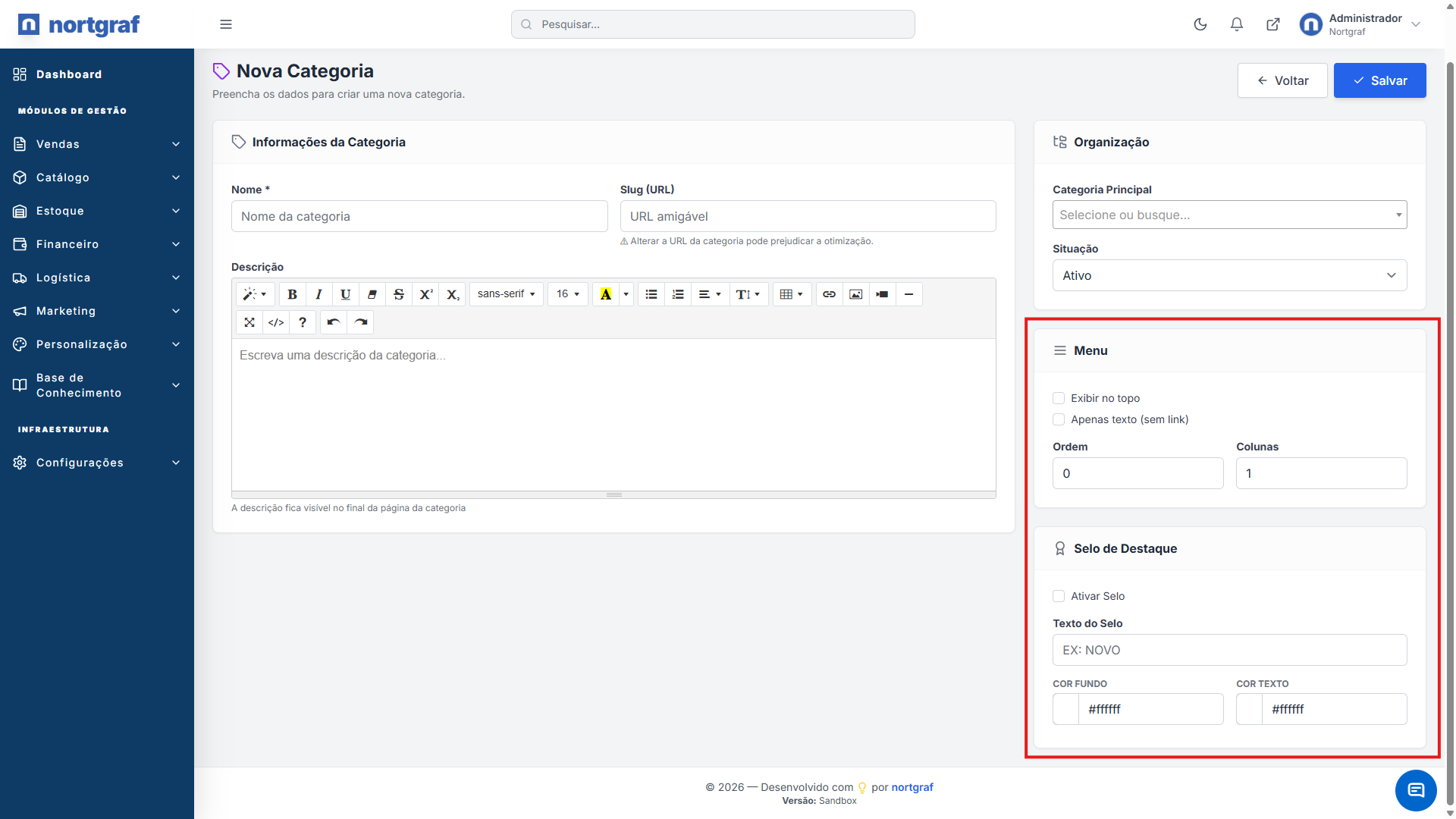Undo last edit in description editor
The image size is (1456, 819).
333,322
